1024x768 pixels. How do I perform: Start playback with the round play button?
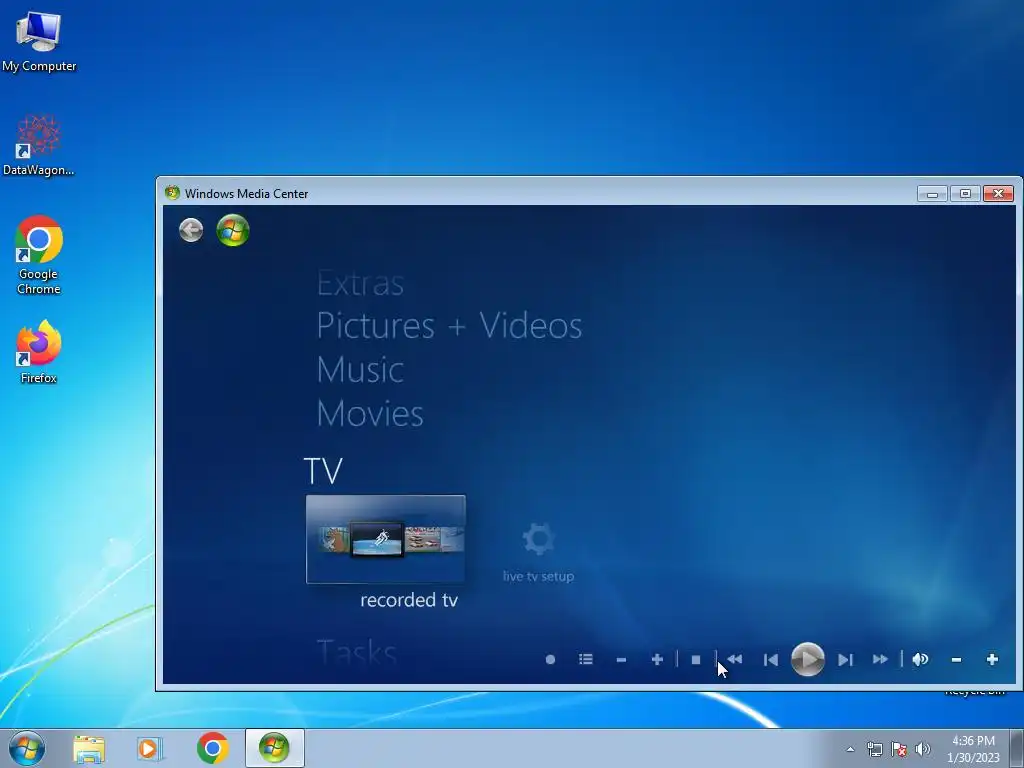808,659
